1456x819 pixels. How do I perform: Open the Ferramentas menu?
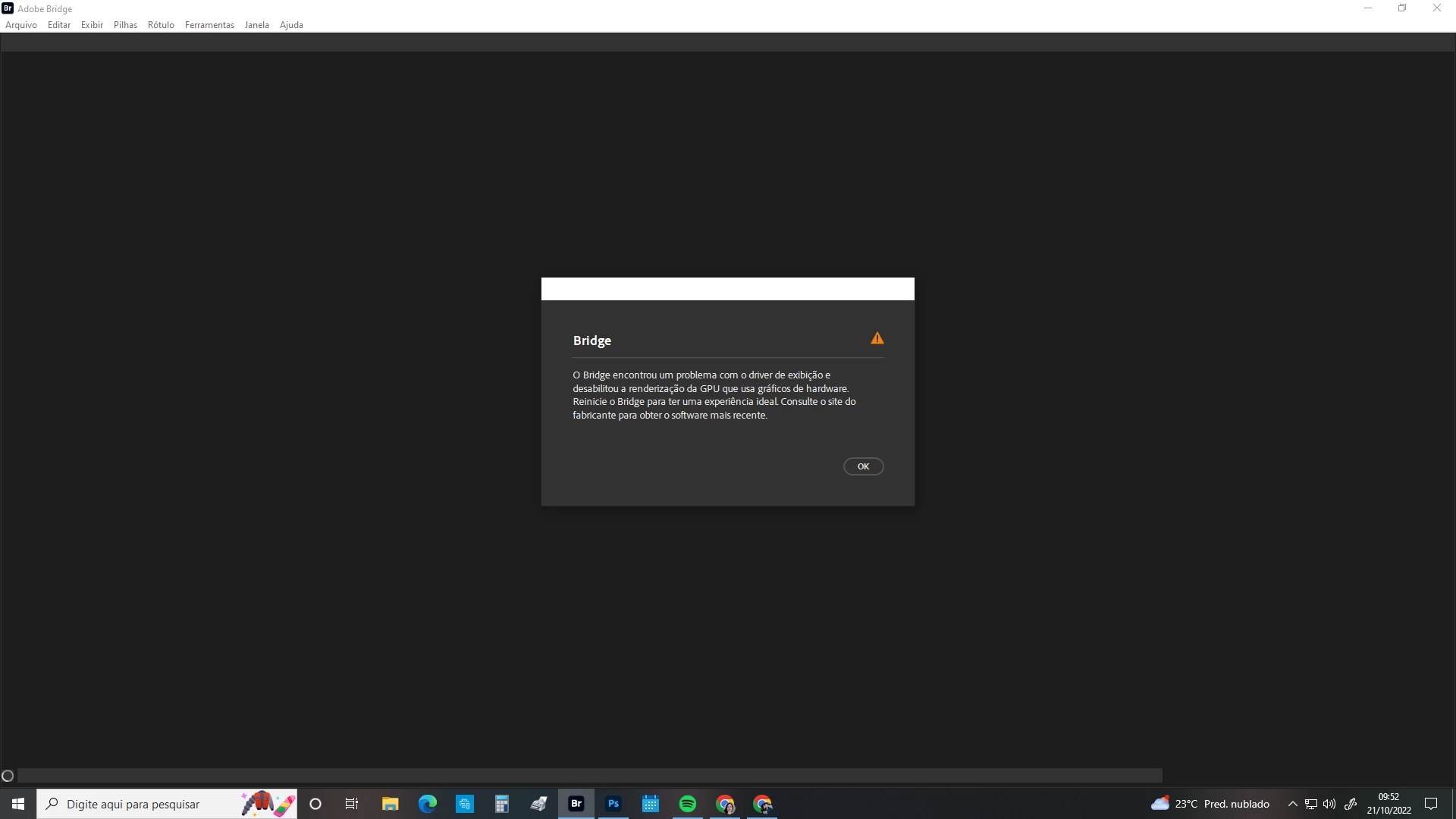209,25
